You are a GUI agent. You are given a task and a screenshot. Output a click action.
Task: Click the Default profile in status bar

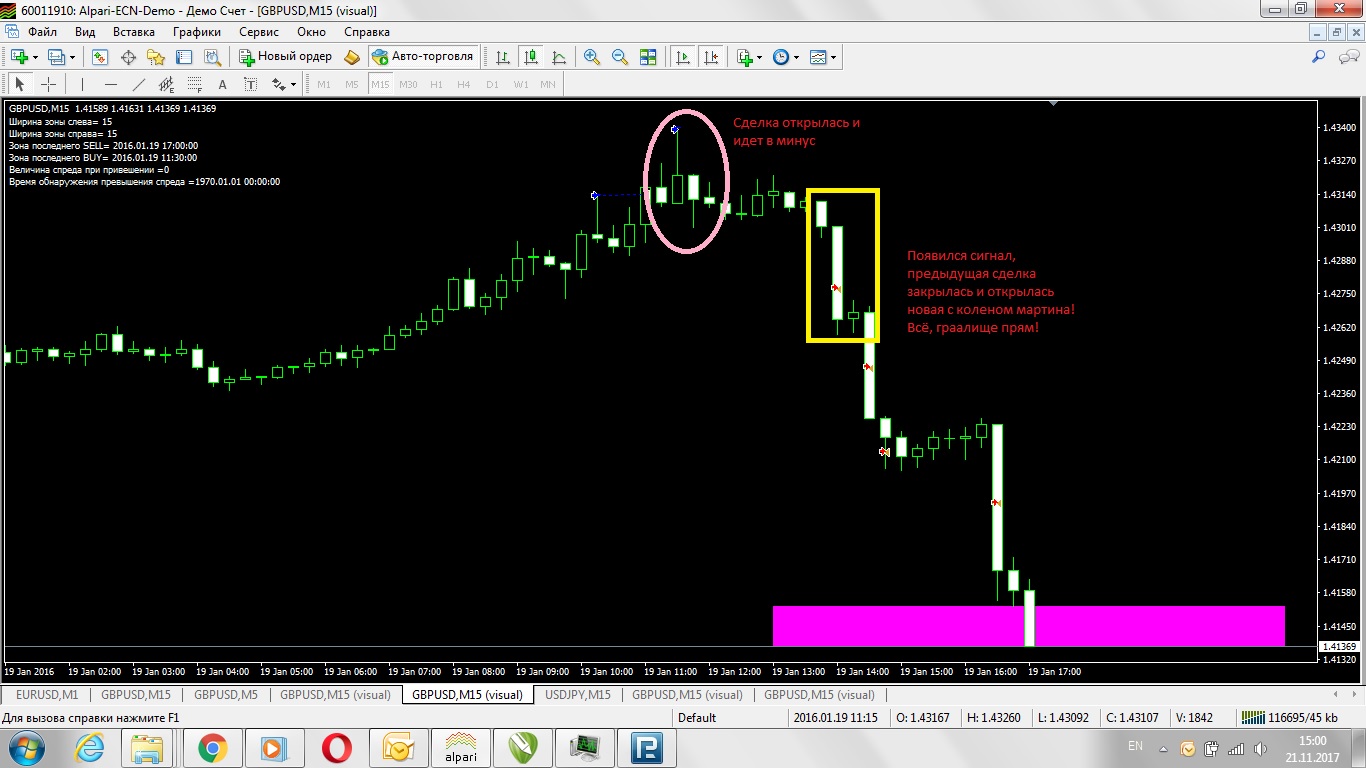697,717
